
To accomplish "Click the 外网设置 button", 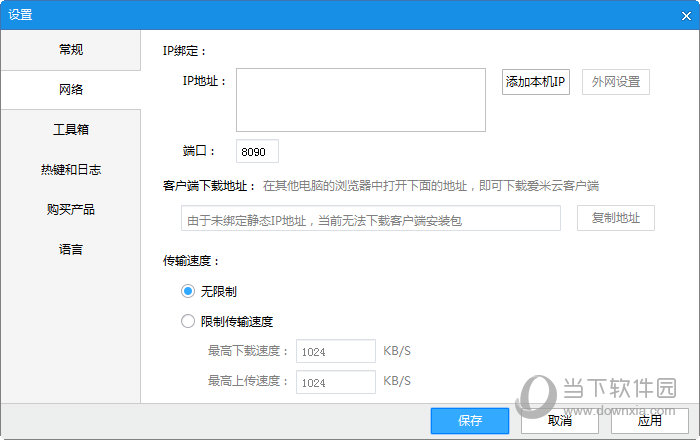I will pos(616,82).
